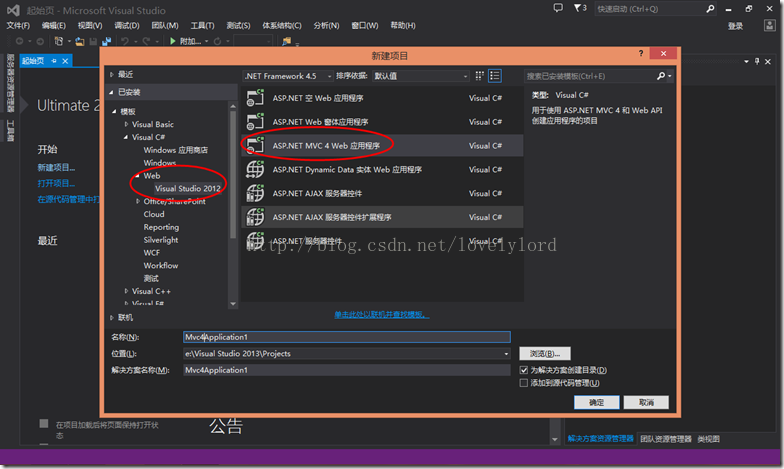
Task: Click the ASP.NET MVC 4 Web application icon
Action: 255,146
